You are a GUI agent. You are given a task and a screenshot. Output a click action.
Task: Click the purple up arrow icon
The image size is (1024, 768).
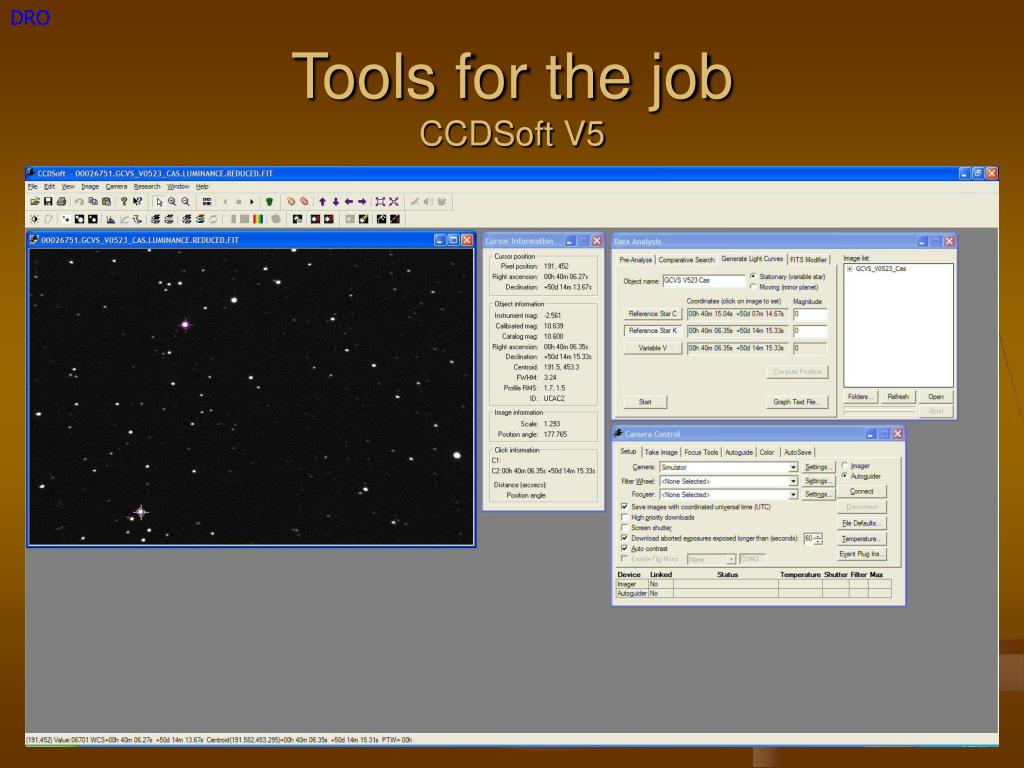click(322, 202)
